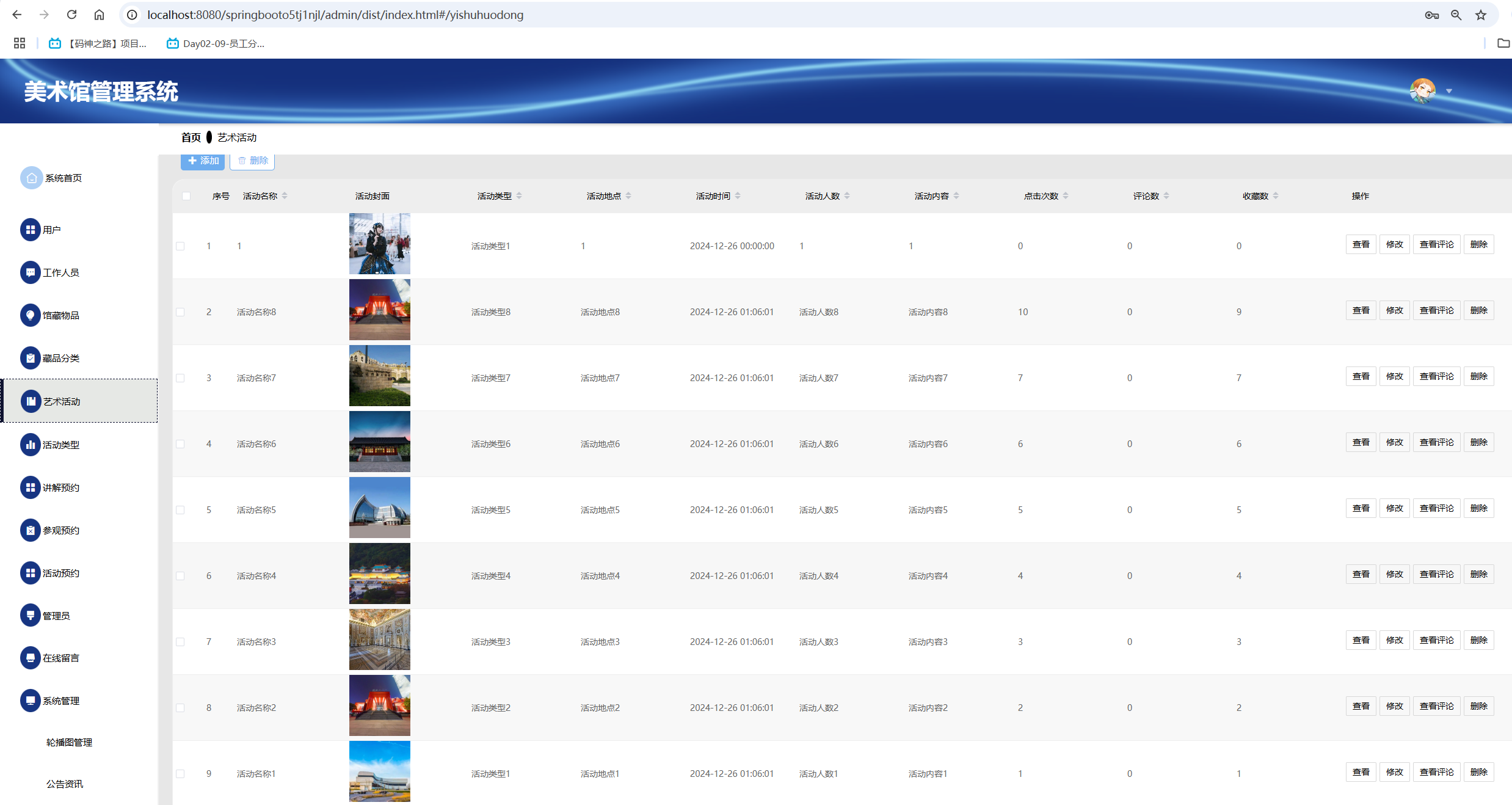
Task: Click the blue 添加 button
Action: pyautogui.click(x=203, y=161)
